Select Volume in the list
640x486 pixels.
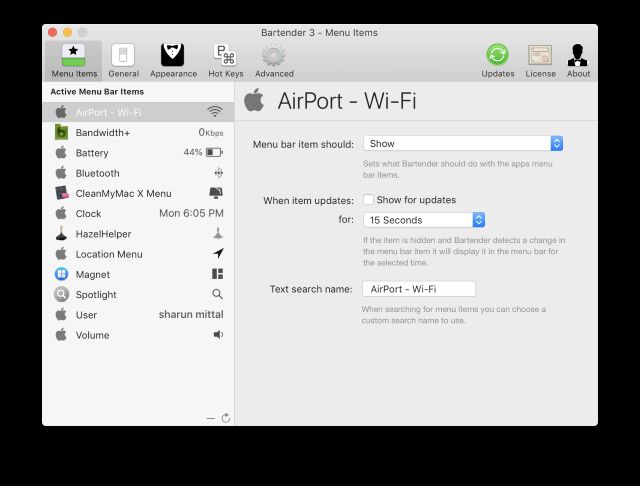[x=138, y=335]
